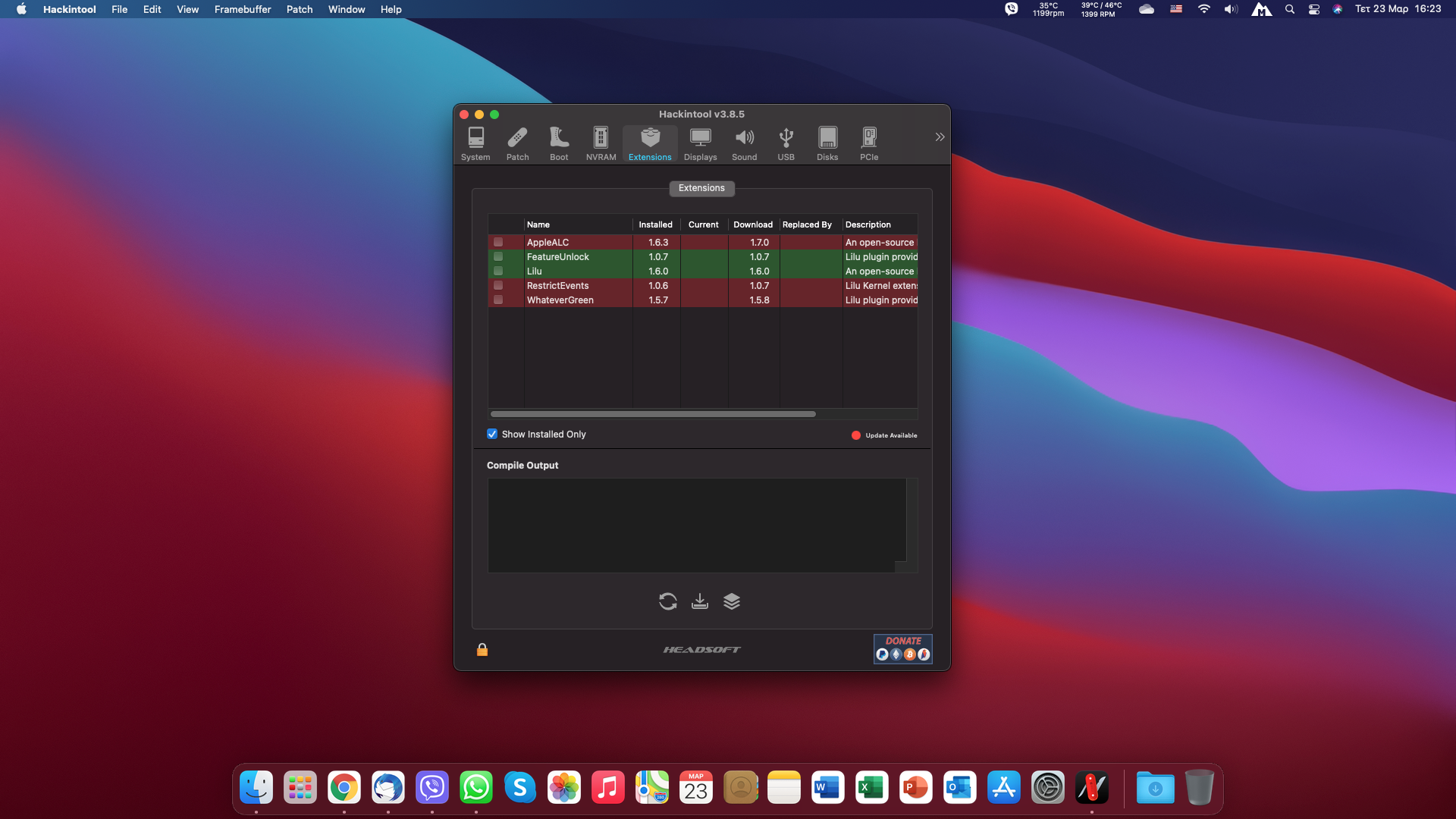This screenshot has height=819, width=1456.
Task: Click the refresh kexts icon
Action: (667, 601)
